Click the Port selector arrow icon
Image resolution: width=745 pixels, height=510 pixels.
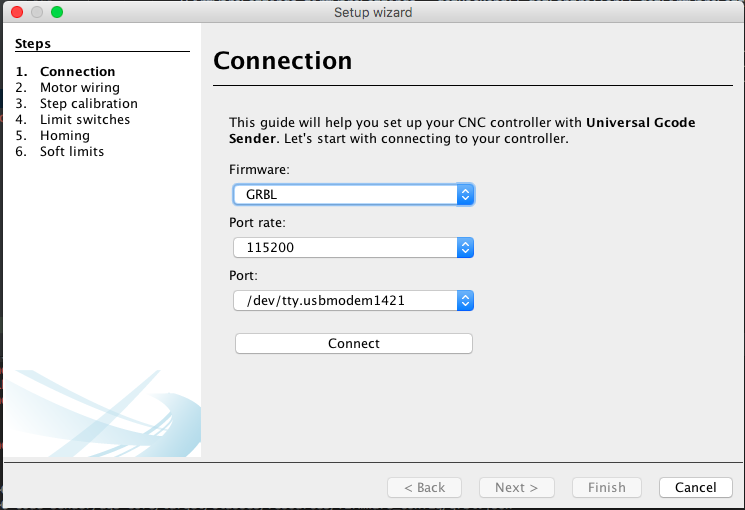click(x=465, y=300)
